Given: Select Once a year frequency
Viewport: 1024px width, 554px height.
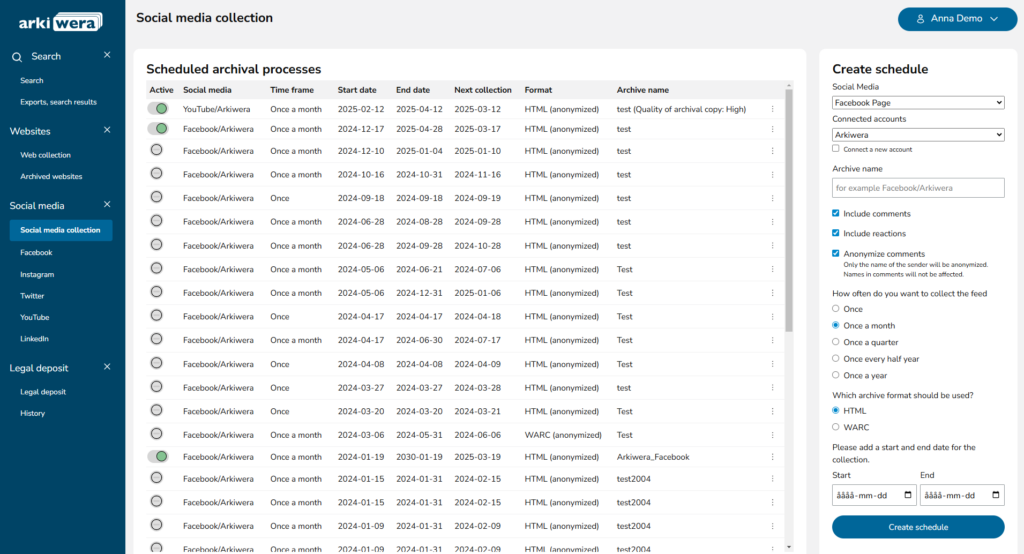Looking at the screenshot, I should coord(836,376).
